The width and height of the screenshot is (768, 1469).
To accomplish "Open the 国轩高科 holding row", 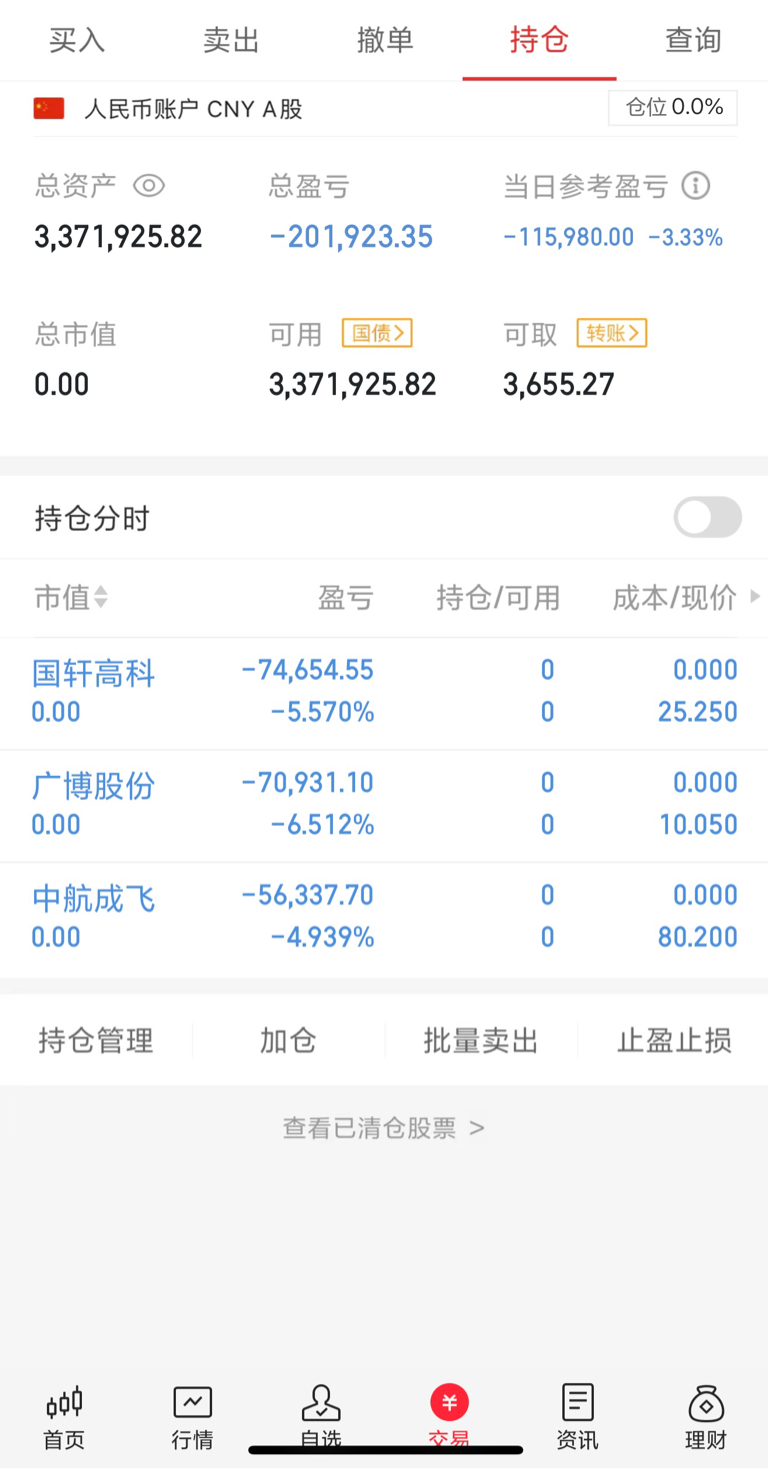I will tap(384, 693).
